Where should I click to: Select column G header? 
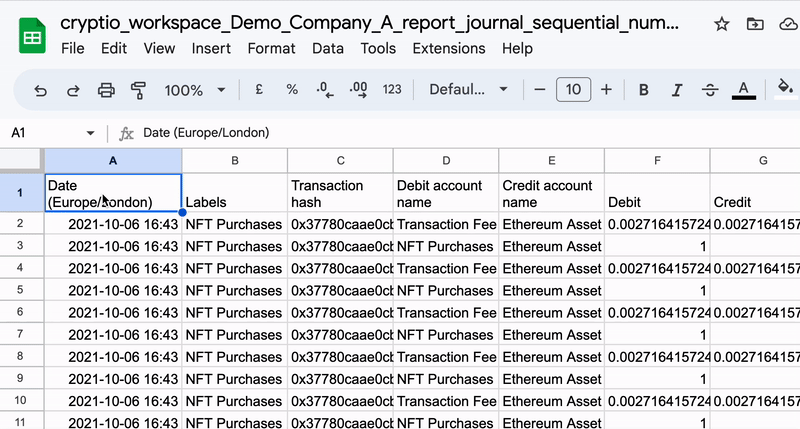755,161
